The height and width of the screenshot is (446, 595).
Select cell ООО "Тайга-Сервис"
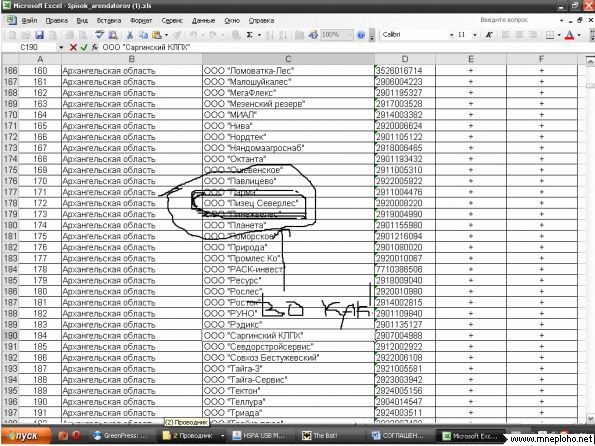(x=288, y=380)
